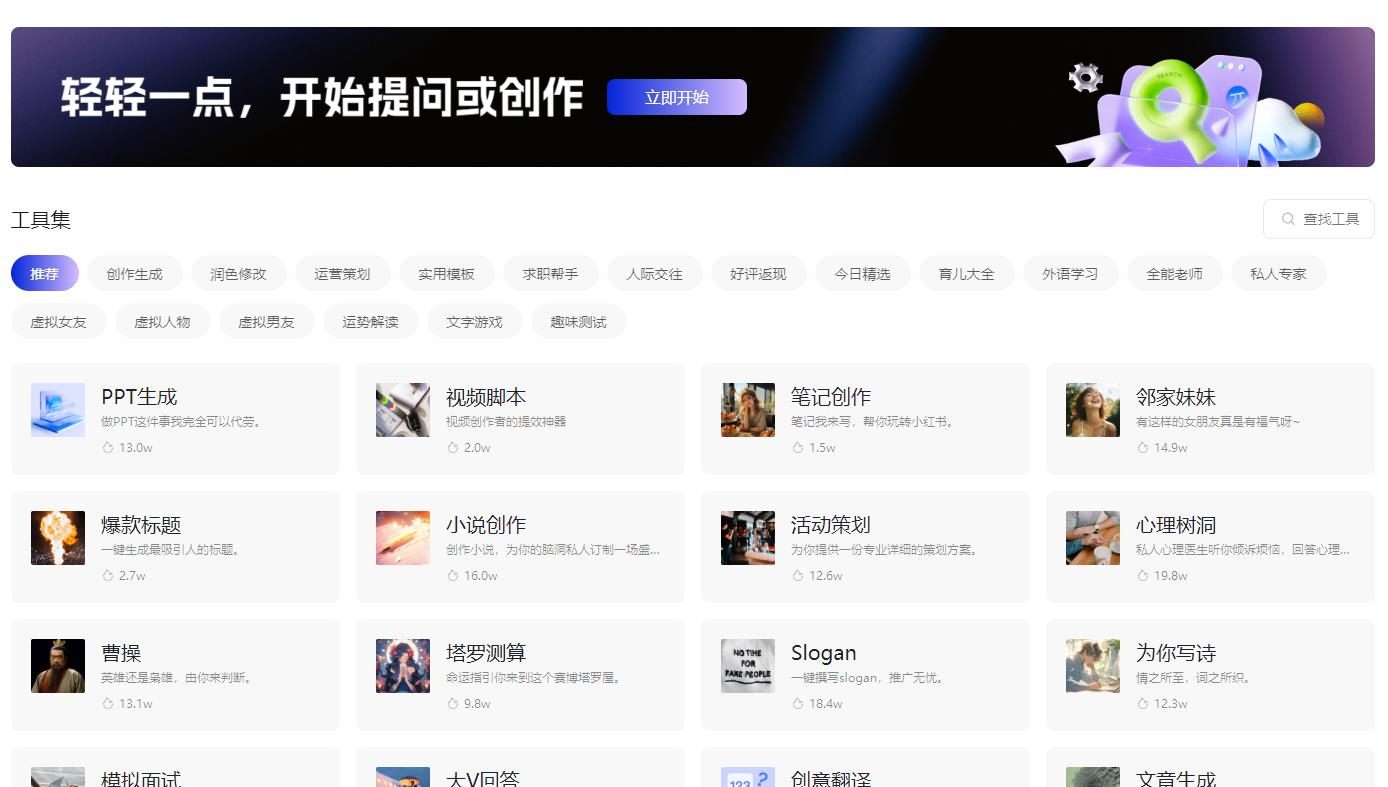
Task: Select the 运营策划 category tab
Action: pyautogui.click(x=343, y=274)
